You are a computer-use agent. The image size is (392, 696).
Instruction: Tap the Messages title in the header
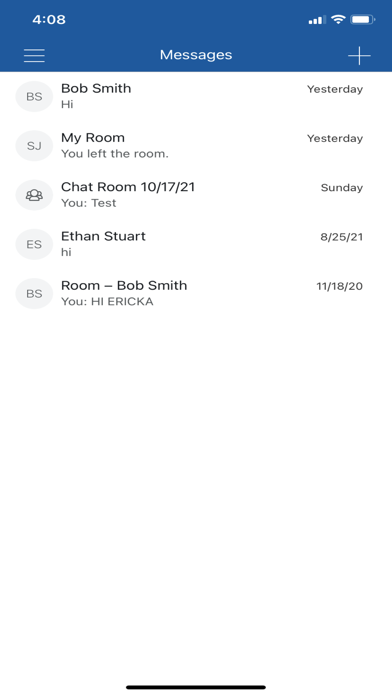(196, 55)
